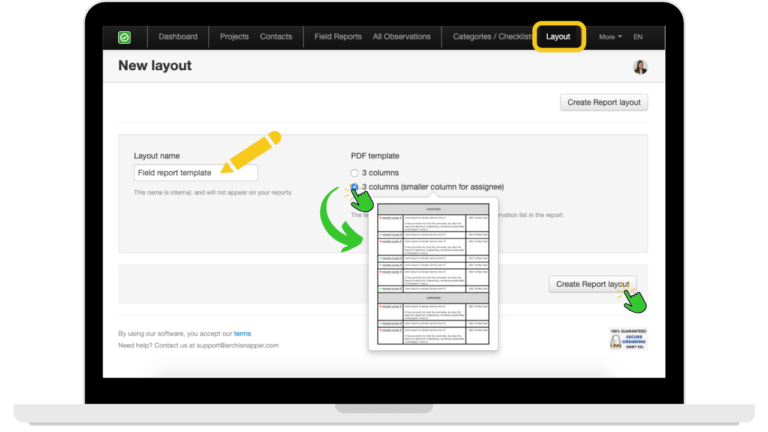
Task: Select 3 columns smaller assignee column option
Action: click(354, 187)
